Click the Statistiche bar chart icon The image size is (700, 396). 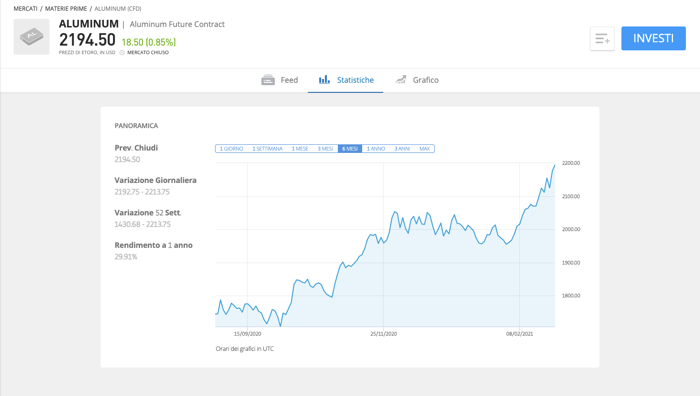pyautogui.click(x=324, y=79)
